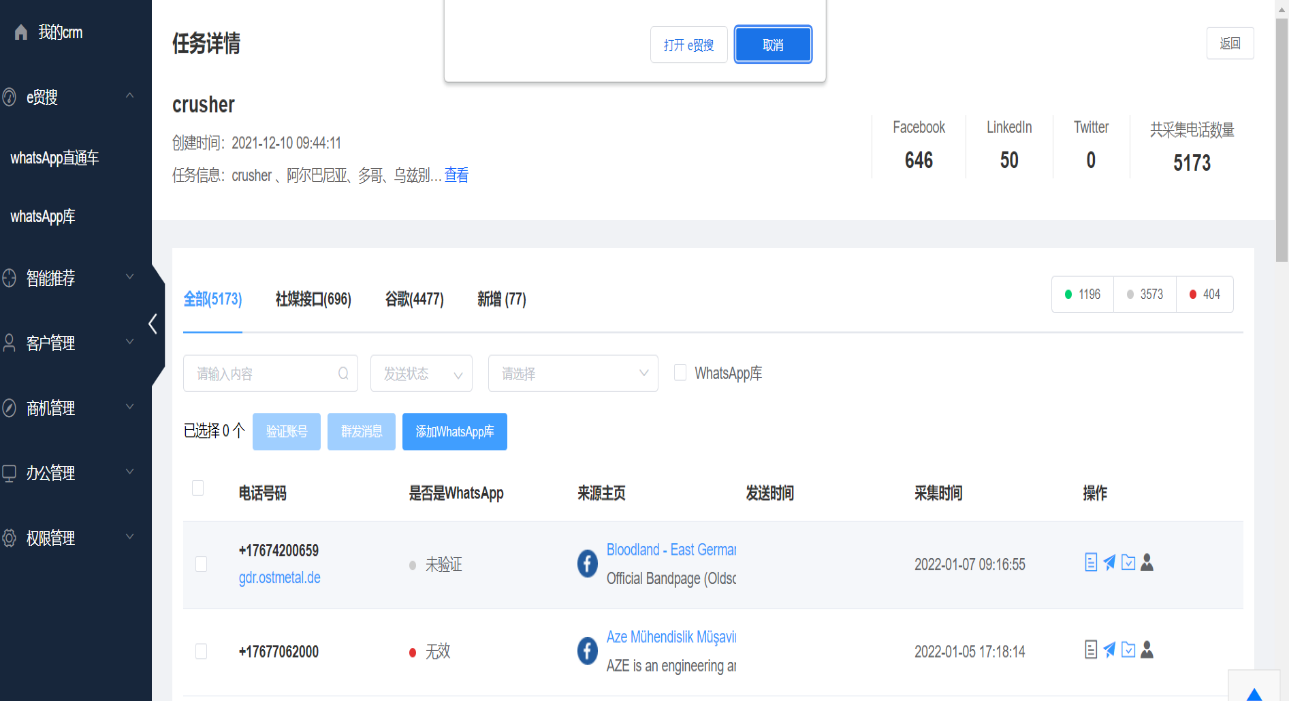Open the Aze Mühendislik Müşavi link
Viewport: 1289px width, 701px height.
tap(671, 637)
